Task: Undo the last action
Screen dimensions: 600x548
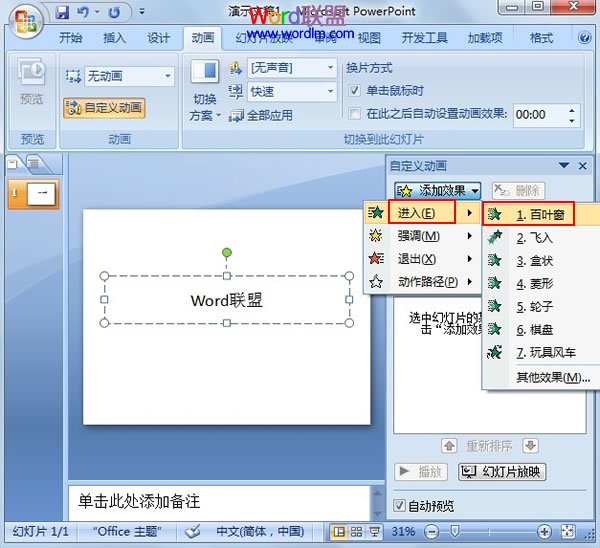Action: tap(83, 12)
